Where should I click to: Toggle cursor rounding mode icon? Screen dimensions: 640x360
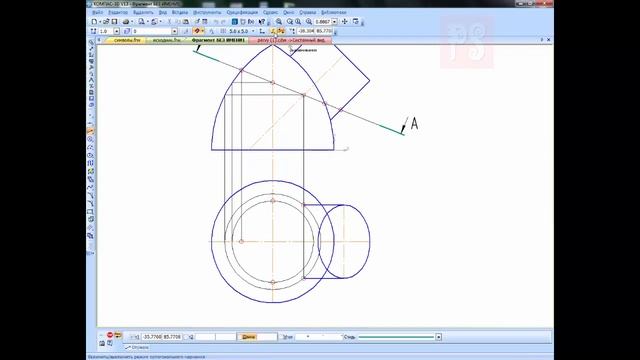pyautogui.click(x=281, y=31)
